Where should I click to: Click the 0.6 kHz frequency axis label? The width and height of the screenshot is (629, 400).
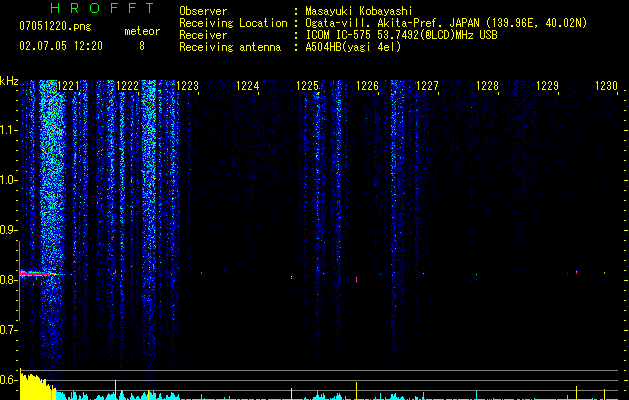(x=8, y=380)
